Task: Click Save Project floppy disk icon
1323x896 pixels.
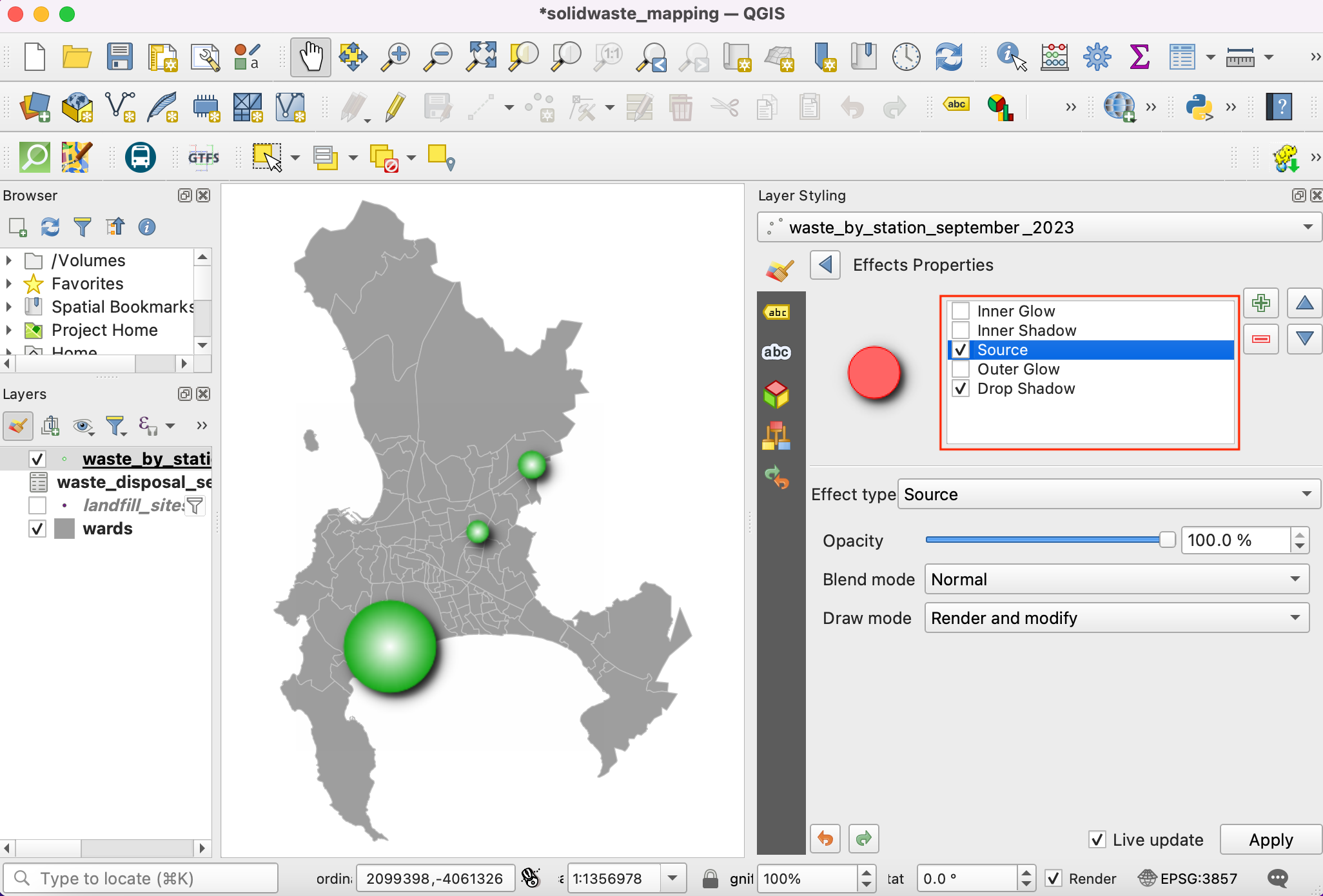Action: (119, 57)
